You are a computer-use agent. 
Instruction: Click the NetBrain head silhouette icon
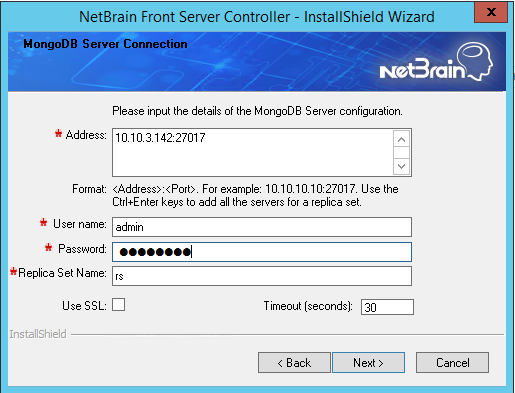coord(476,61)
